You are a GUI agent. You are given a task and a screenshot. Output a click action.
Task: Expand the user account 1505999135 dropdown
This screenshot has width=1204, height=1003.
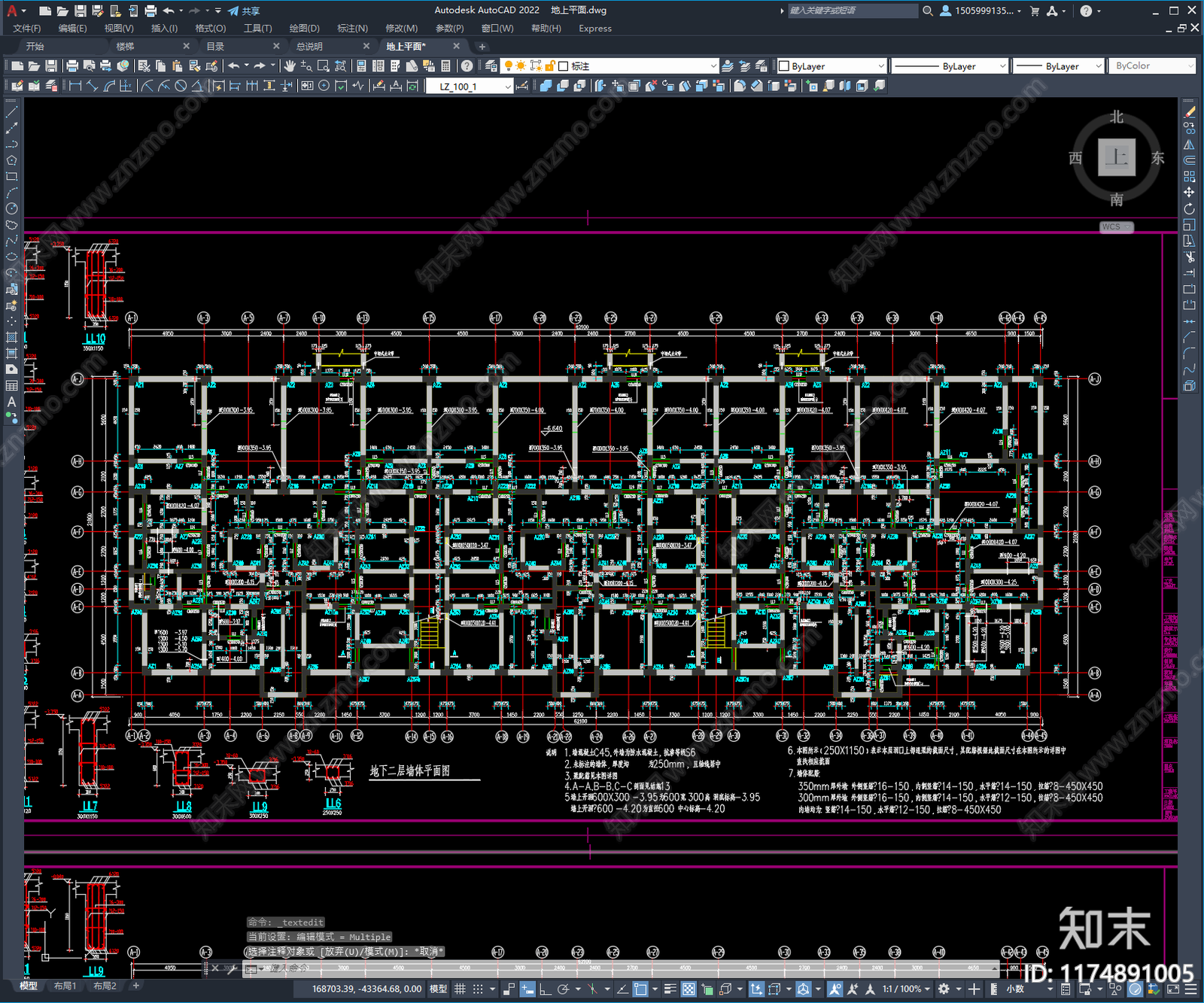point(1019,11)
